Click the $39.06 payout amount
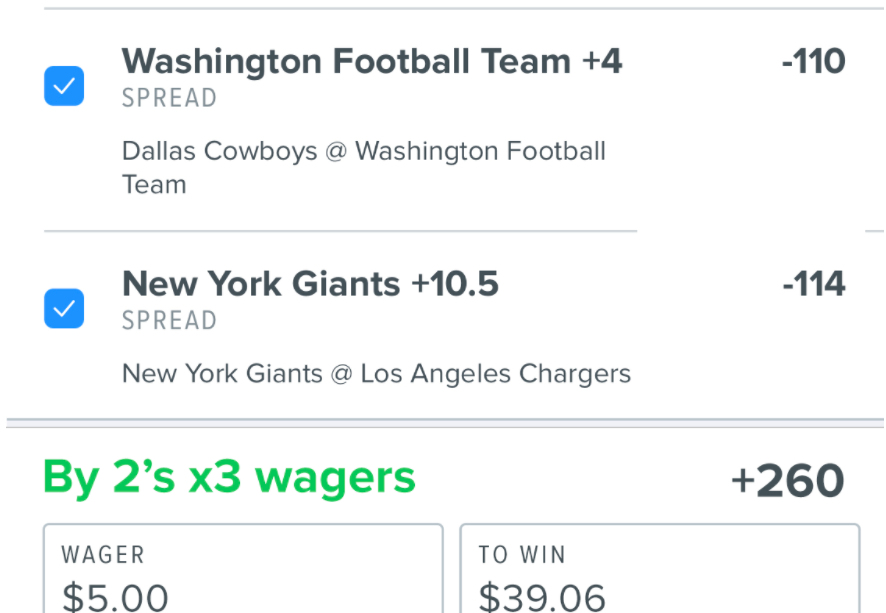Screen dimensions: 886x613 pyautogui.click(x=542, y=597)
